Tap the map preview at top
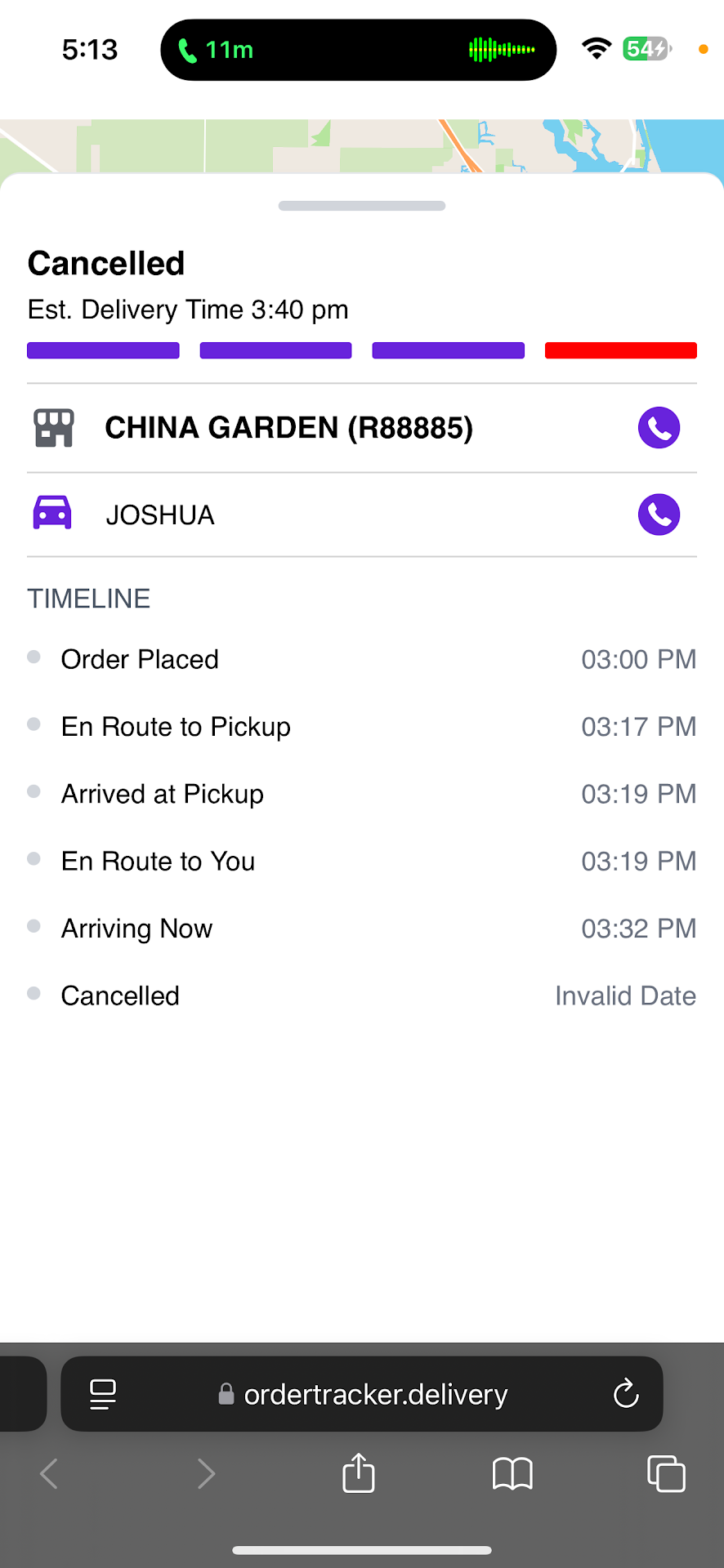Viewport: 724px width, 1568px height. (362, 145)
